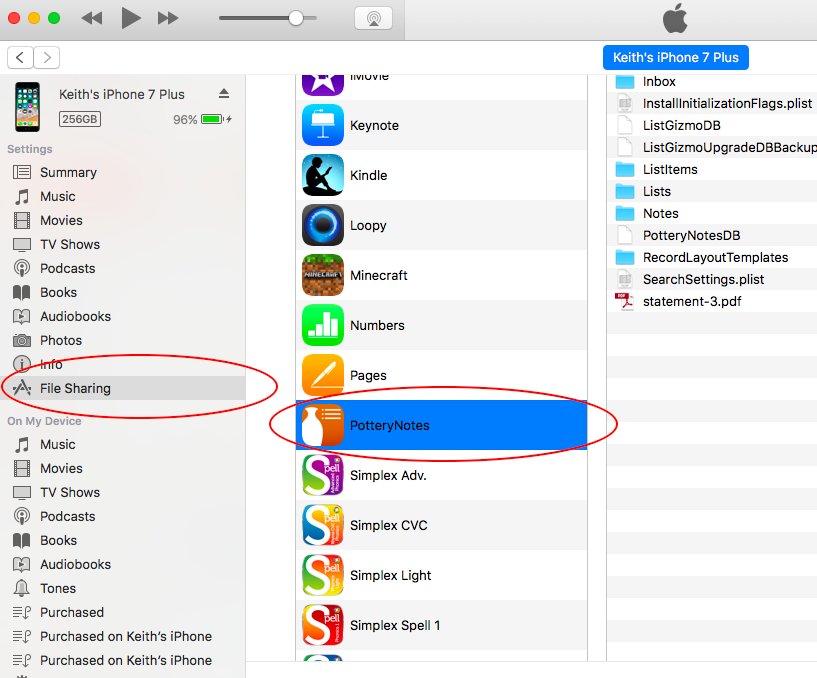817x678 pixels.
Task: Click the fast-forward button
Action: tap(168, 18)
